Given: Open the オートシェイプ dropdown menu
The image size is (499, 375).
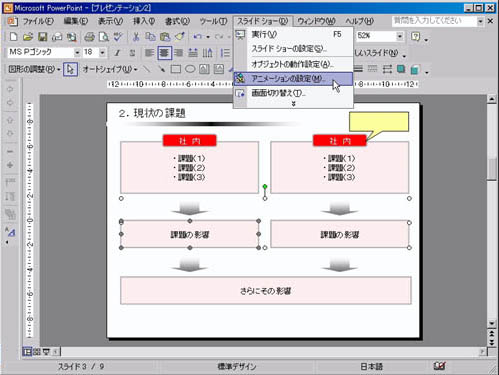Looking at the screenshot, I should 110,69.
